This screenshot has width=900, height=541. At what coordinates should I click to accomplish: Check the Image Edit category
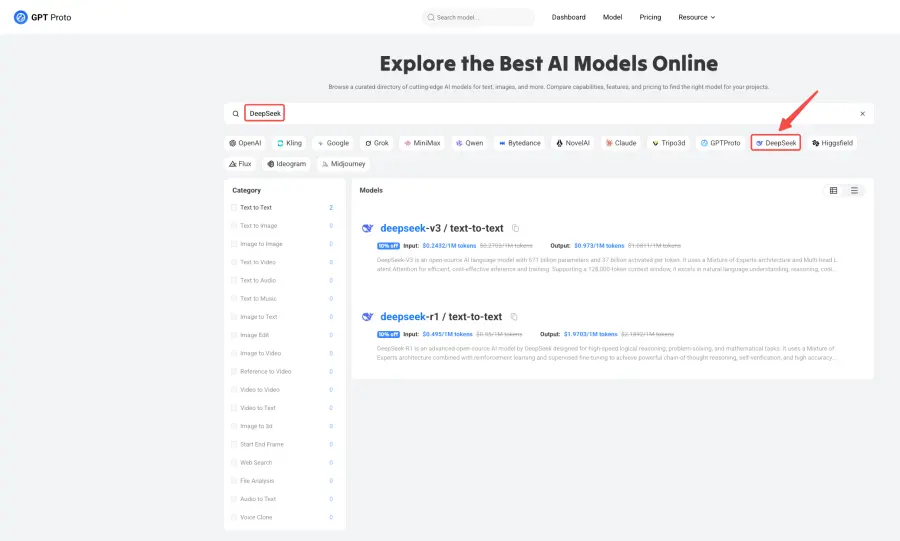(x=234, y=335)
